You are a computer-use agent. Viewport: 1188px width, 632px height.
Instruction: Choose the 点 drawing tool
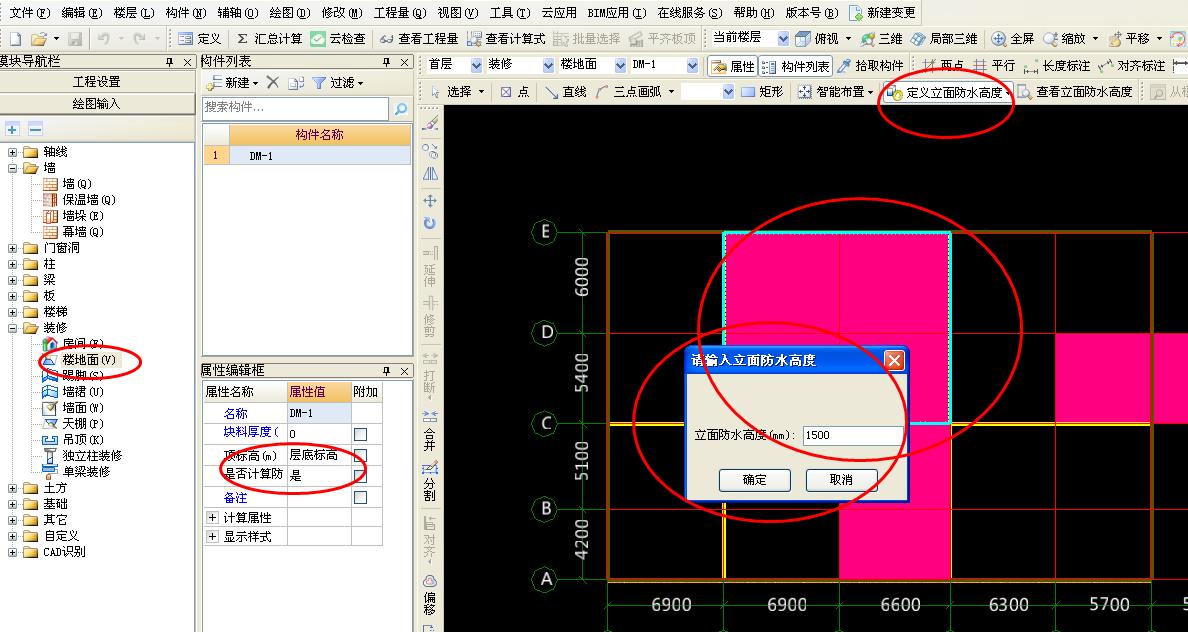(x=515, y=92)
